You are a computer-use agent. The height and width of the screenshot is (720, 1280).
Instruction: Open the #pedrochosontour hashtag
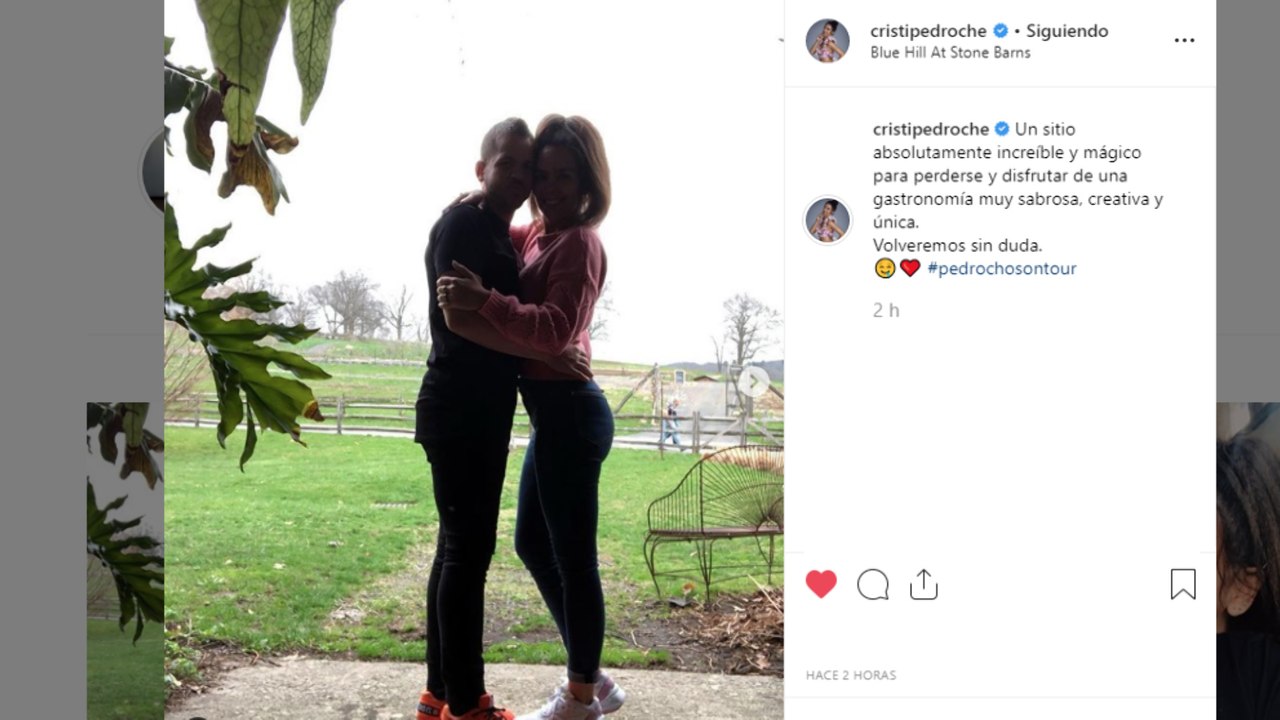coord(1002,268)
